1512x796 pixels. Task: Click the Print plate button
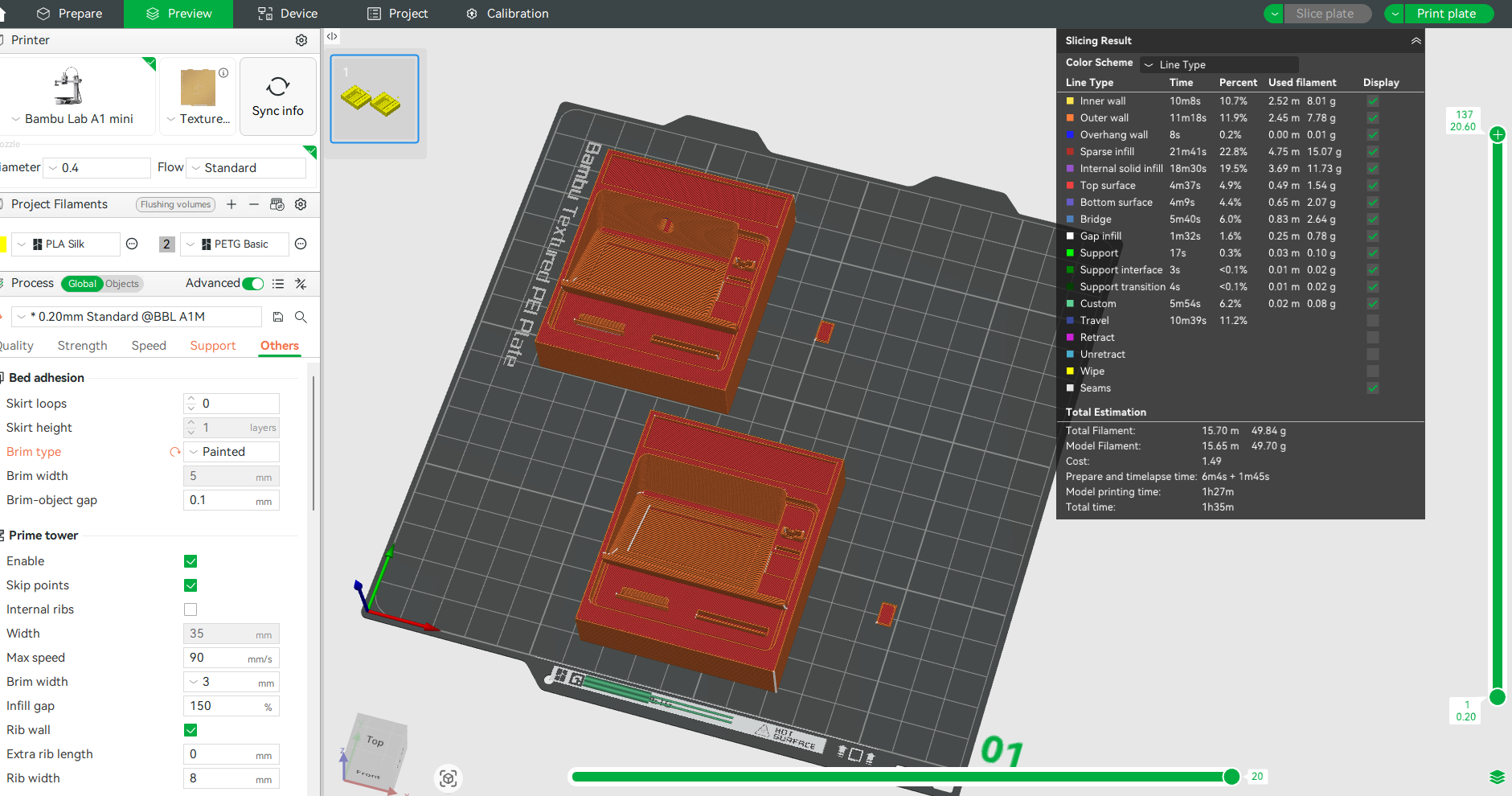pos(1445,14)
